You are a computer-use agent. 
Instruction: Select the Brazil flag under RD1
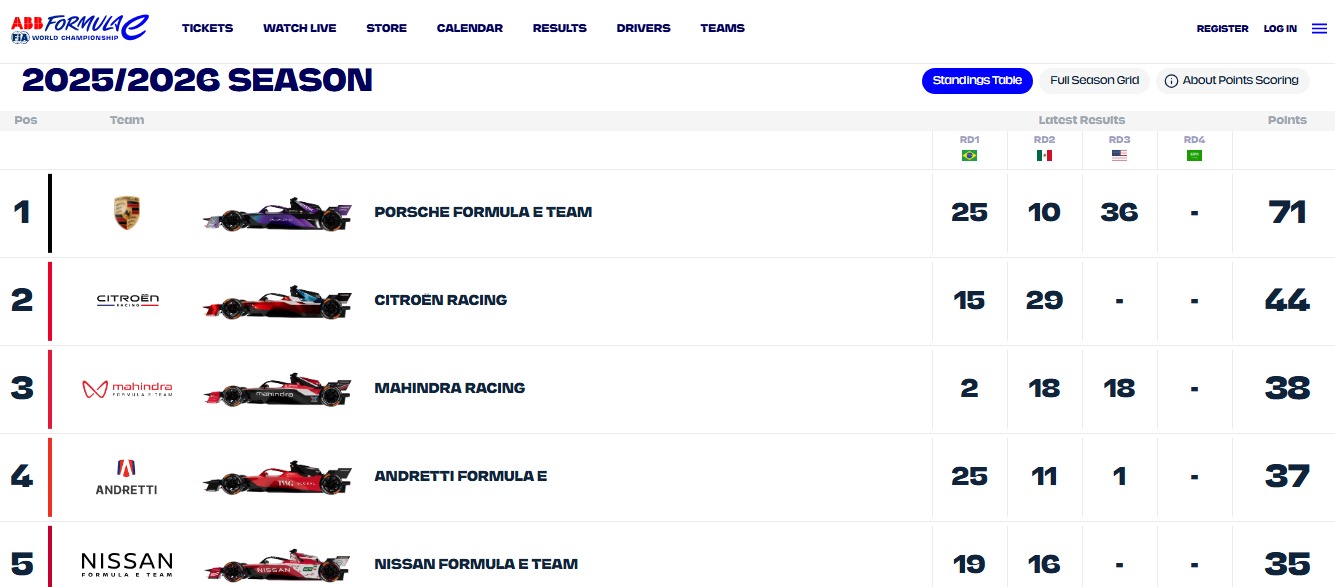(x=969, y=155)
